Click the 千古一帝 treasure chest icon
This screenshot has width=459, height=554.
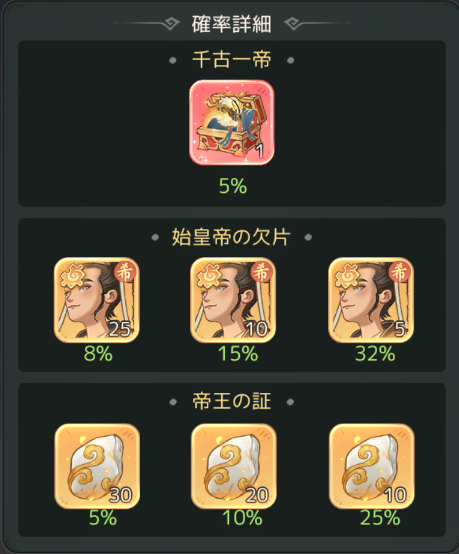(232, 122)
